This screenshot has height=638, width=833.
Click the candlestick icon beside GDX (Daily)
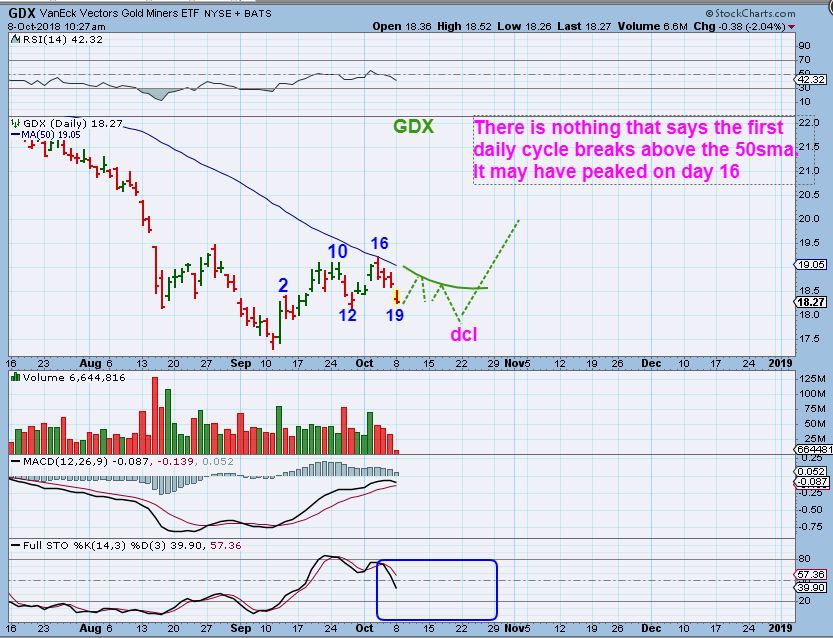point(16,123)
